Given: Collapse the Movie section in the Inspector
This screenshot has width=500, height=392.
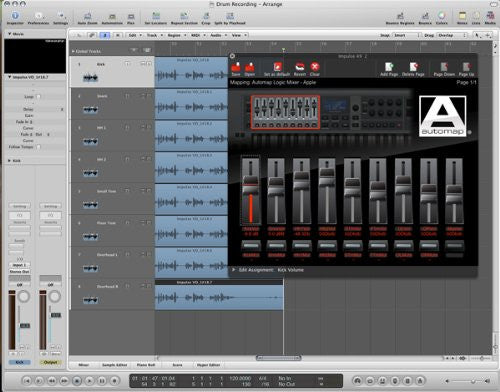Looking at the screenshot, I should click(9, 34).
